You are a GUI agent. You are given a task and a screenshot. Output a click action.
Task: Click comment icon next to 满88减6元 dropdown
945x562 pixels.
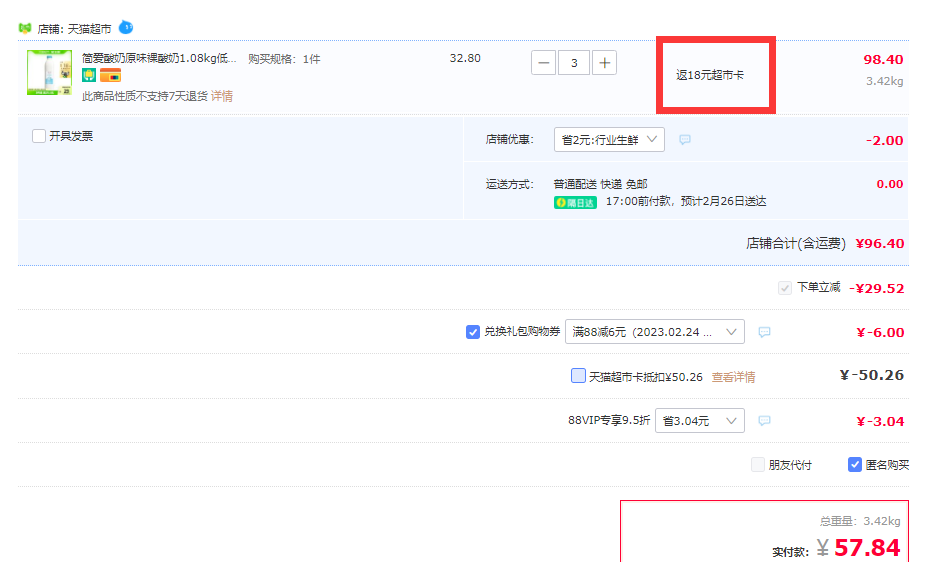[764, 332]
